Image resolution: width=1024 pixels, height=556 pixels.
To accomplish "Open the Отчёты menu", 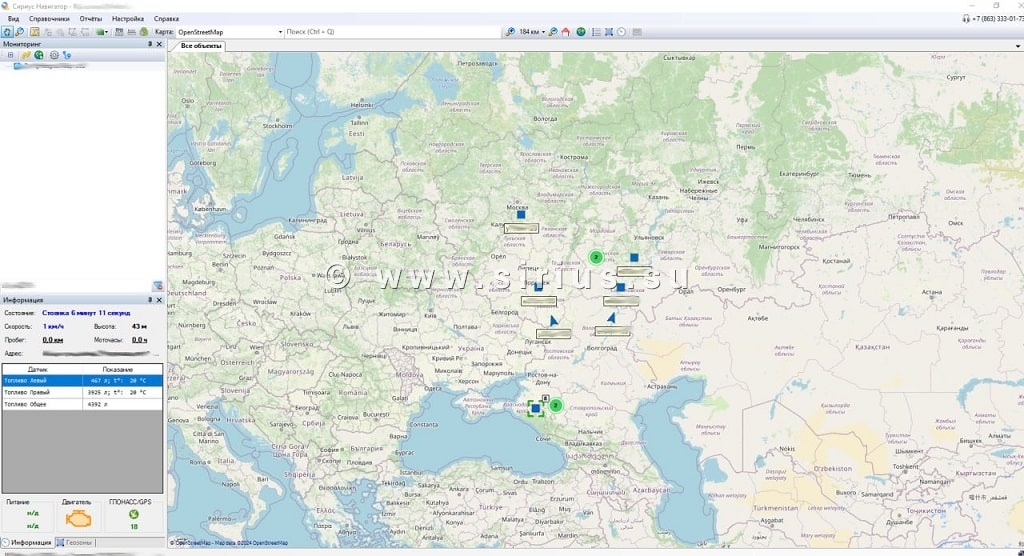I will (x=91, y=19).
